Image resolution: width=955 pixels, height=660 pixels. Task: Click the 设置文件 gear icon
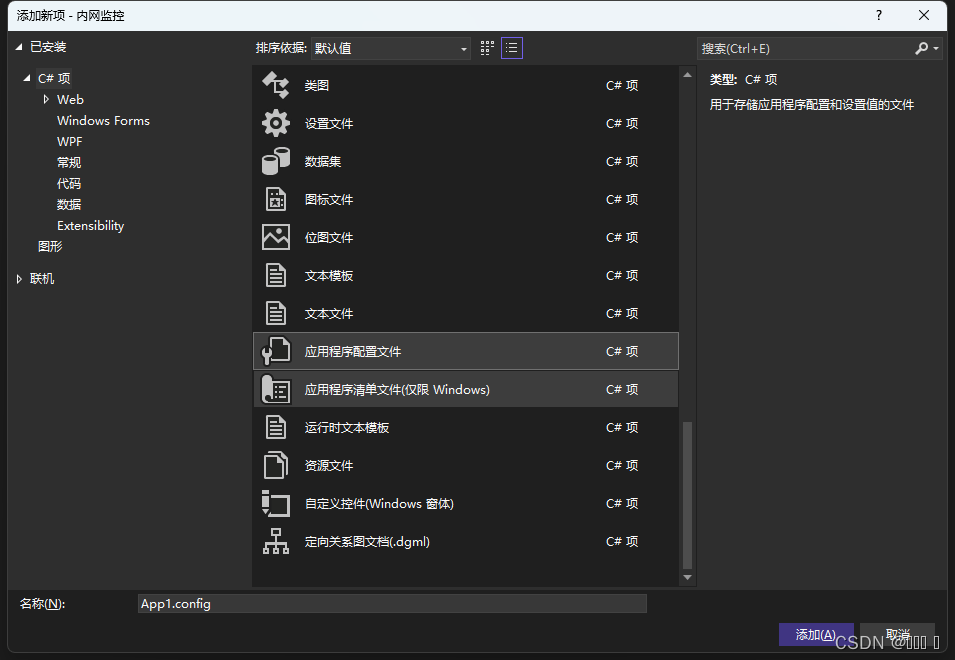(x=277, y=123)
